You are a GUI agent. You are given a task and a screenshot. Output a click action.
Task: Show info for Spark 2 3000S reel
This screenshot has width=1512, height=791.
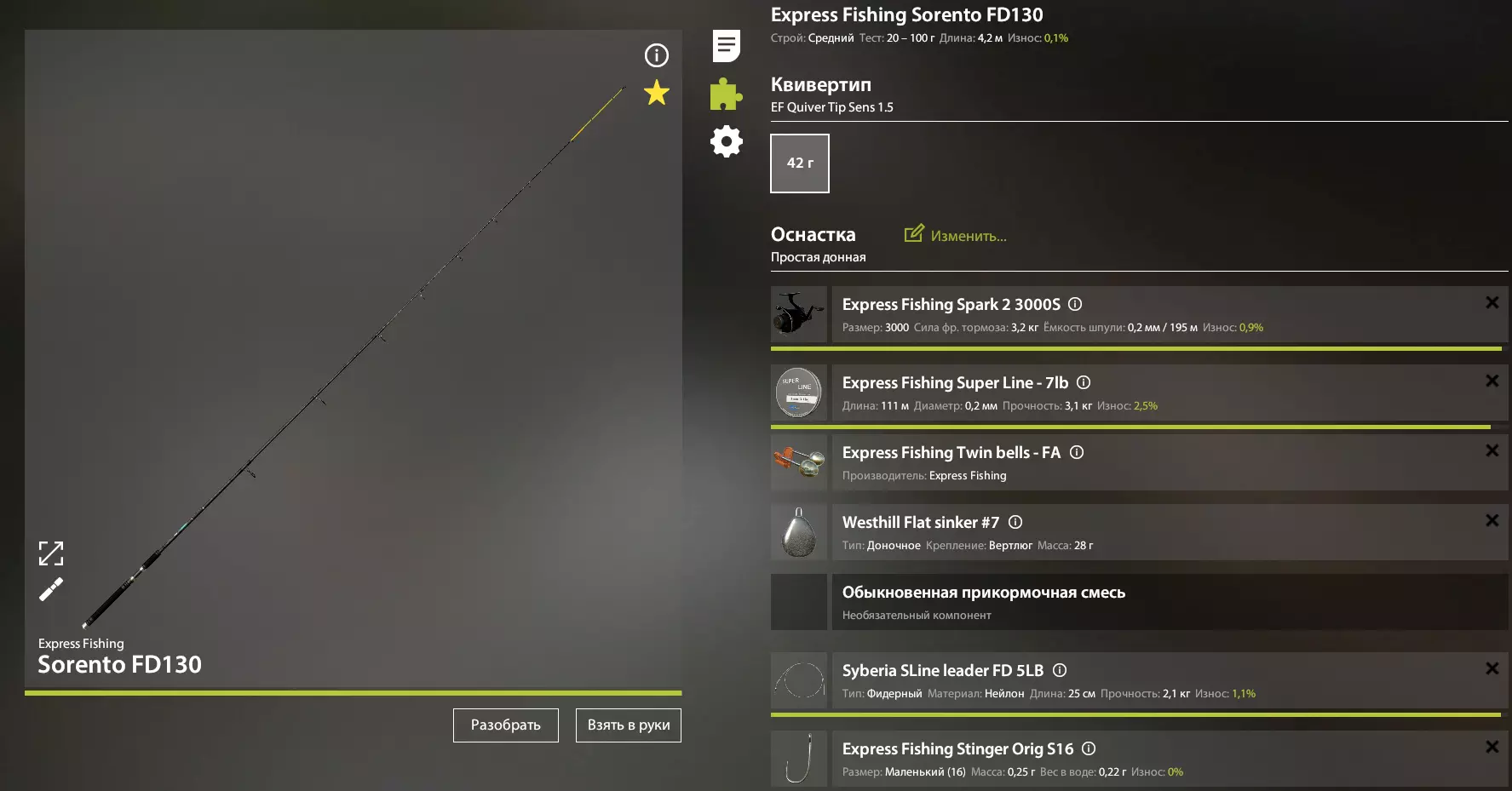coord(1075,304)
